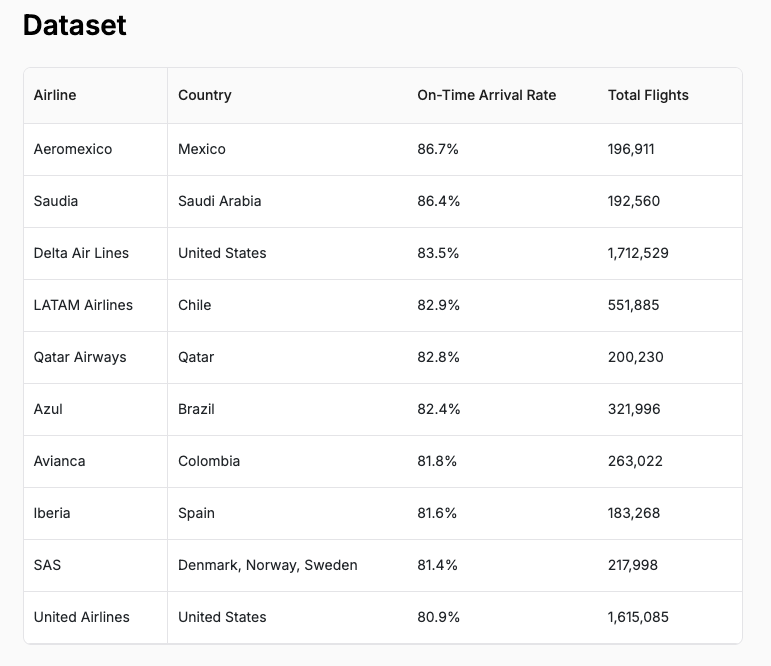Select the Aeromexico airline cell
This screenshot has width=771, height=666.
(x=73, y=149)
